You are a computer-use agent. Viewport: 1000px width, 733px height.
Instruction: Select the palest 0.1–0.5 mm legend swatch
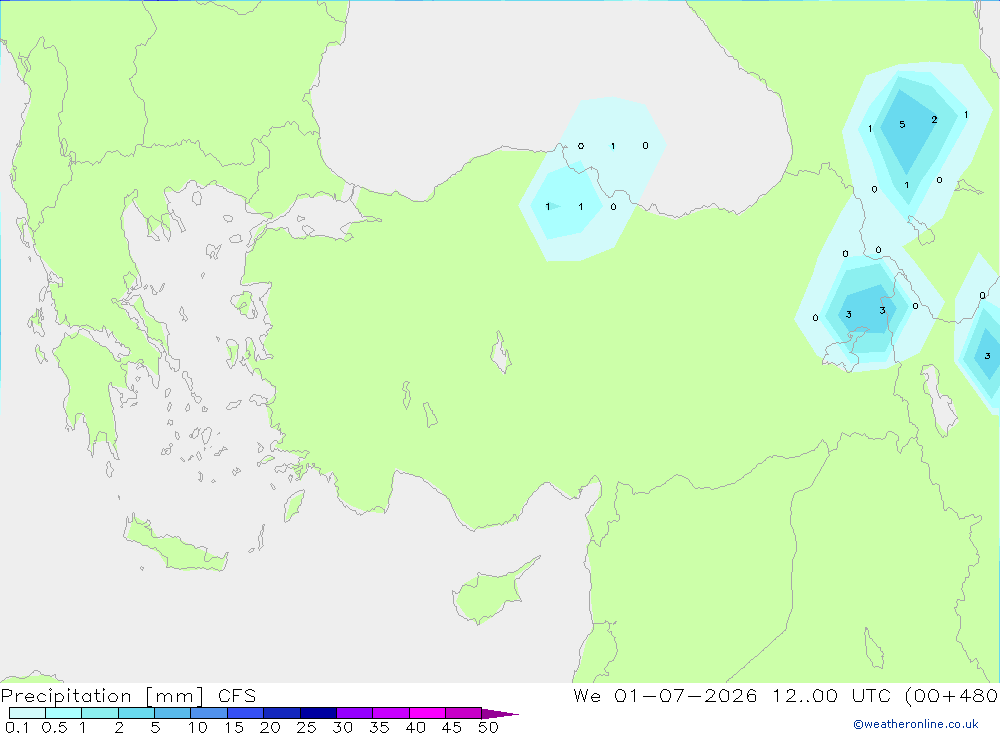27,713
